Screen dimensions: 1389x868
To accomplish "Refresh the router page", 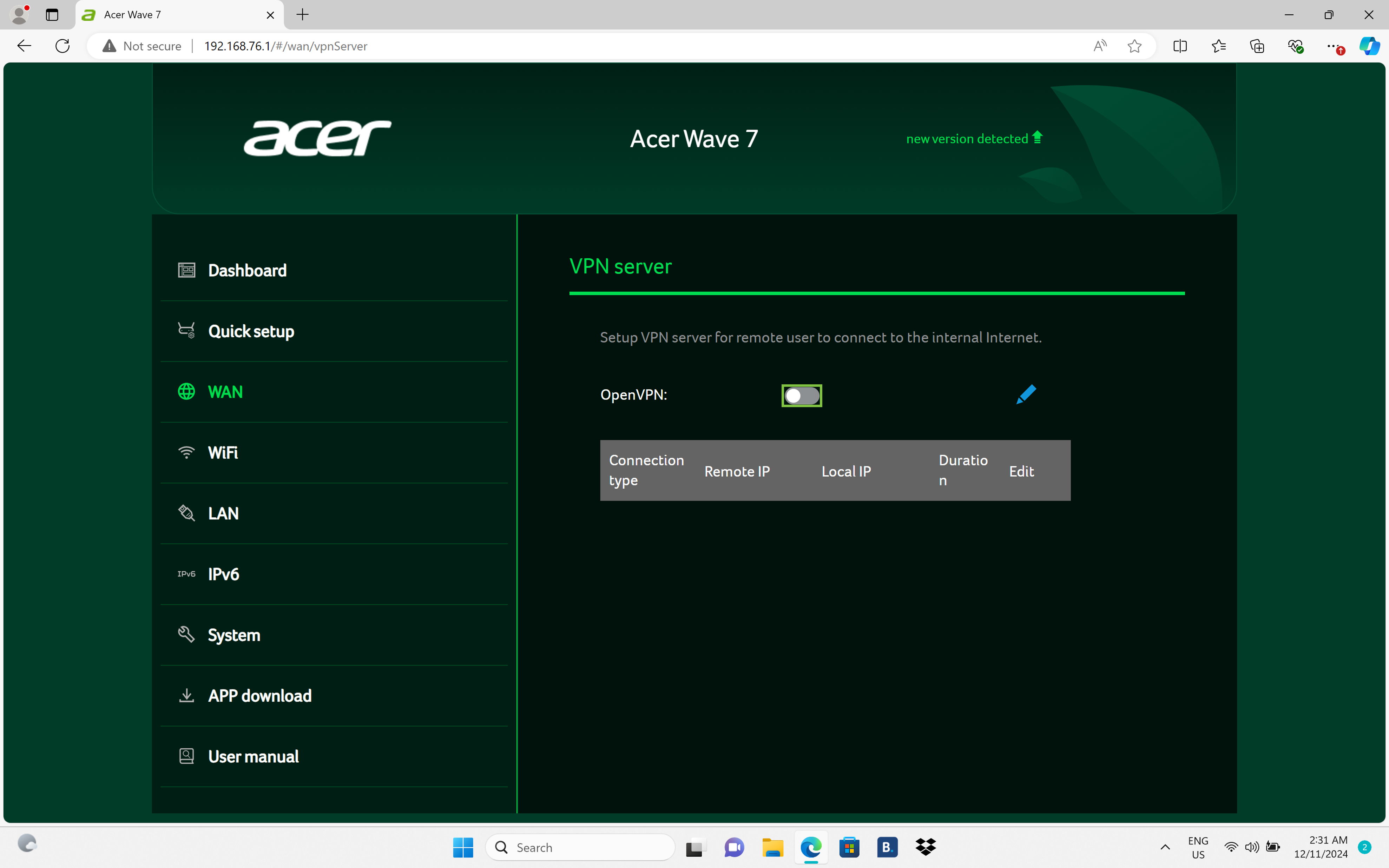I will pyautogui.click(x=62, y=46).
